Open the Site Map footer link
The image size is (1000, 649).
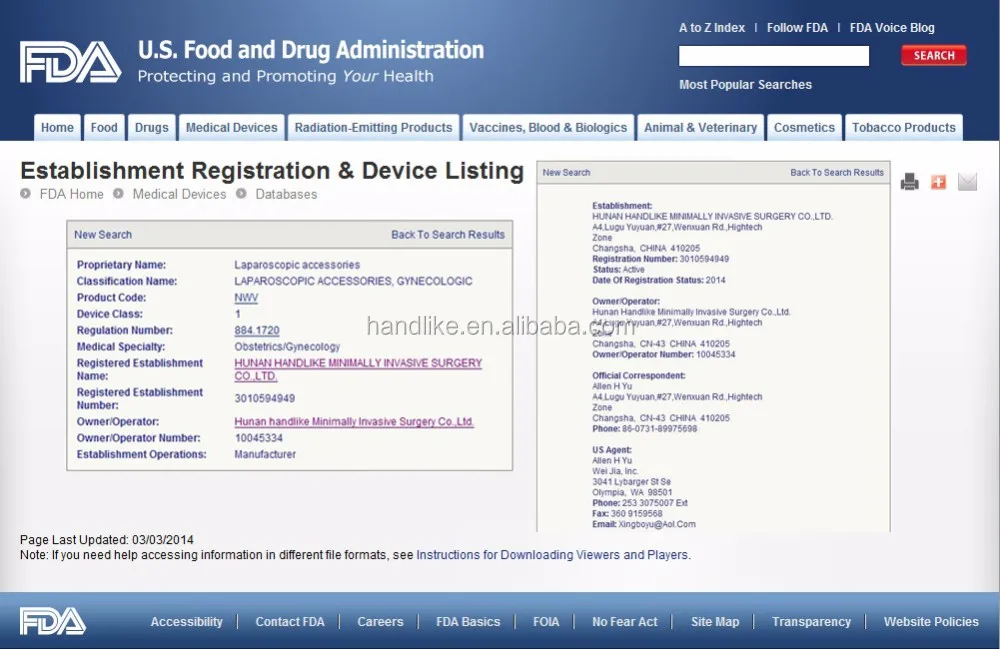715,622
